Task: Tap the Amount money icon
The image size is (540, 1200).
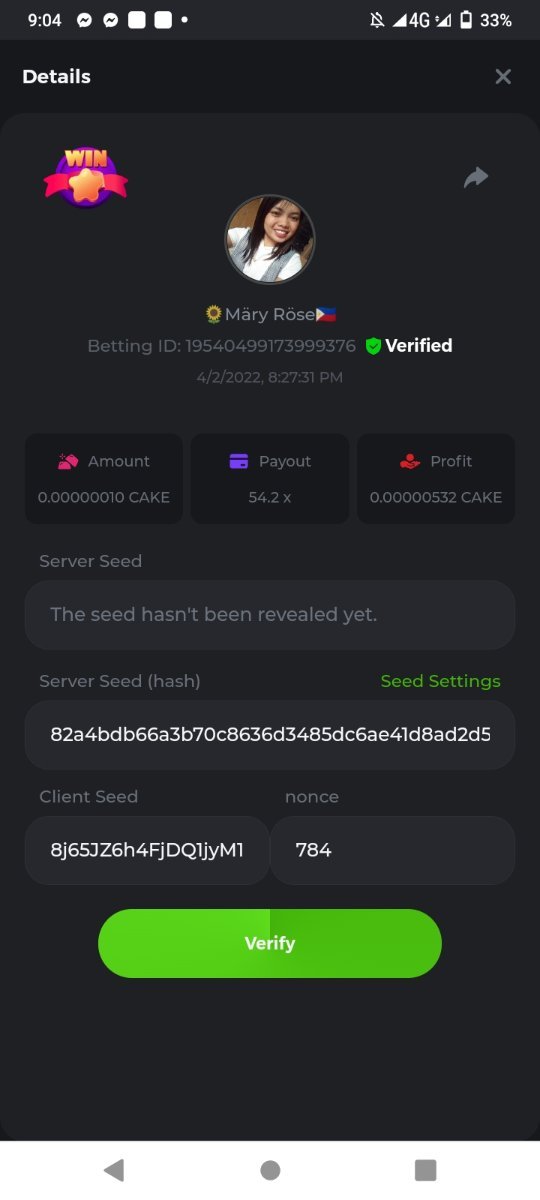Action: (x=68, y=461)
